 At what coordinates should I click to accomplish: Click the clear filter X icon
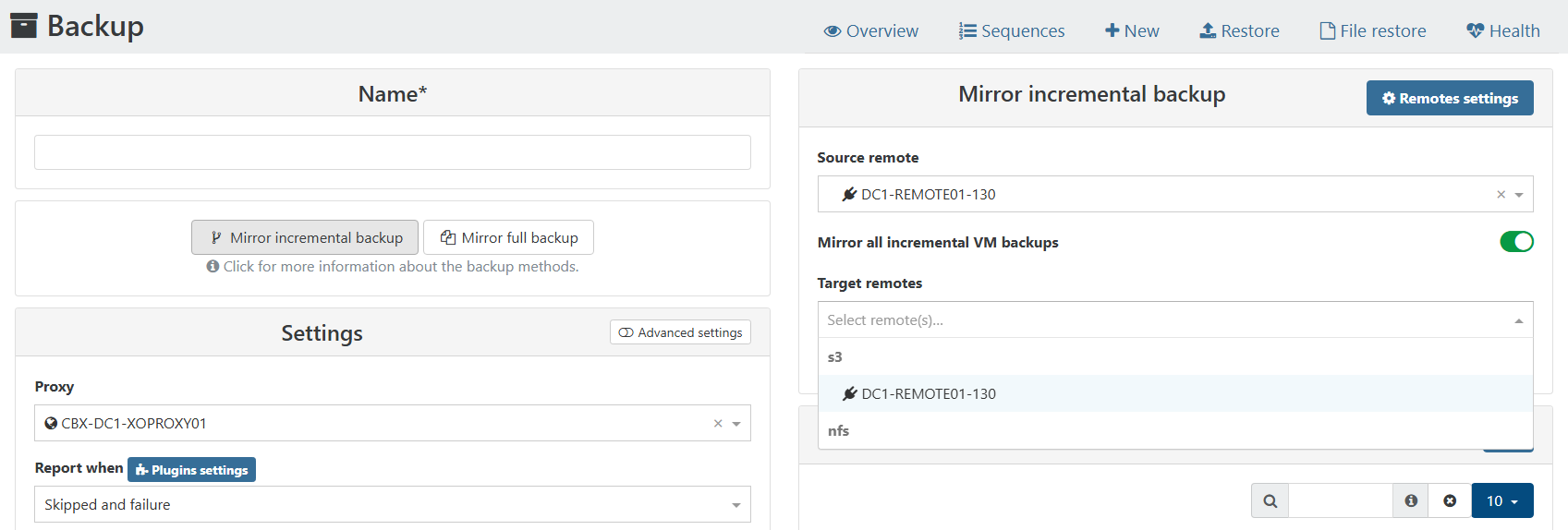(1450, 500)
